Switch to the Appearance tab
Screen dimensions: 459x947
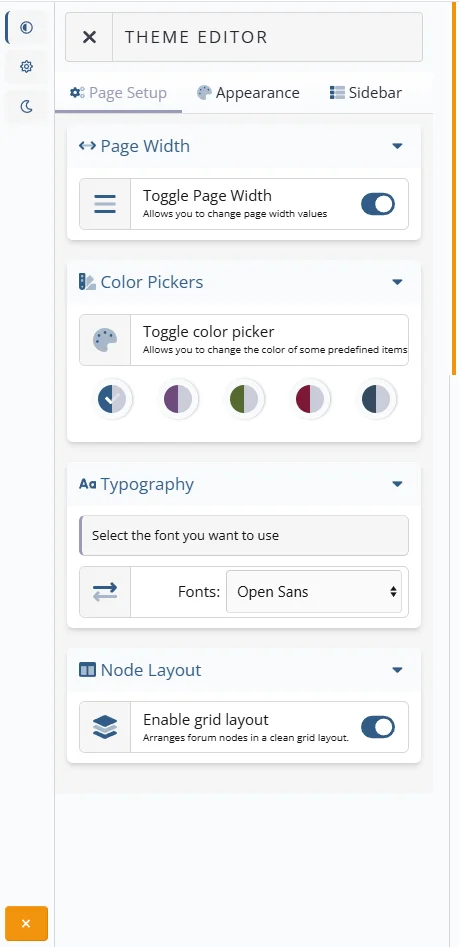tap(248, 93)
